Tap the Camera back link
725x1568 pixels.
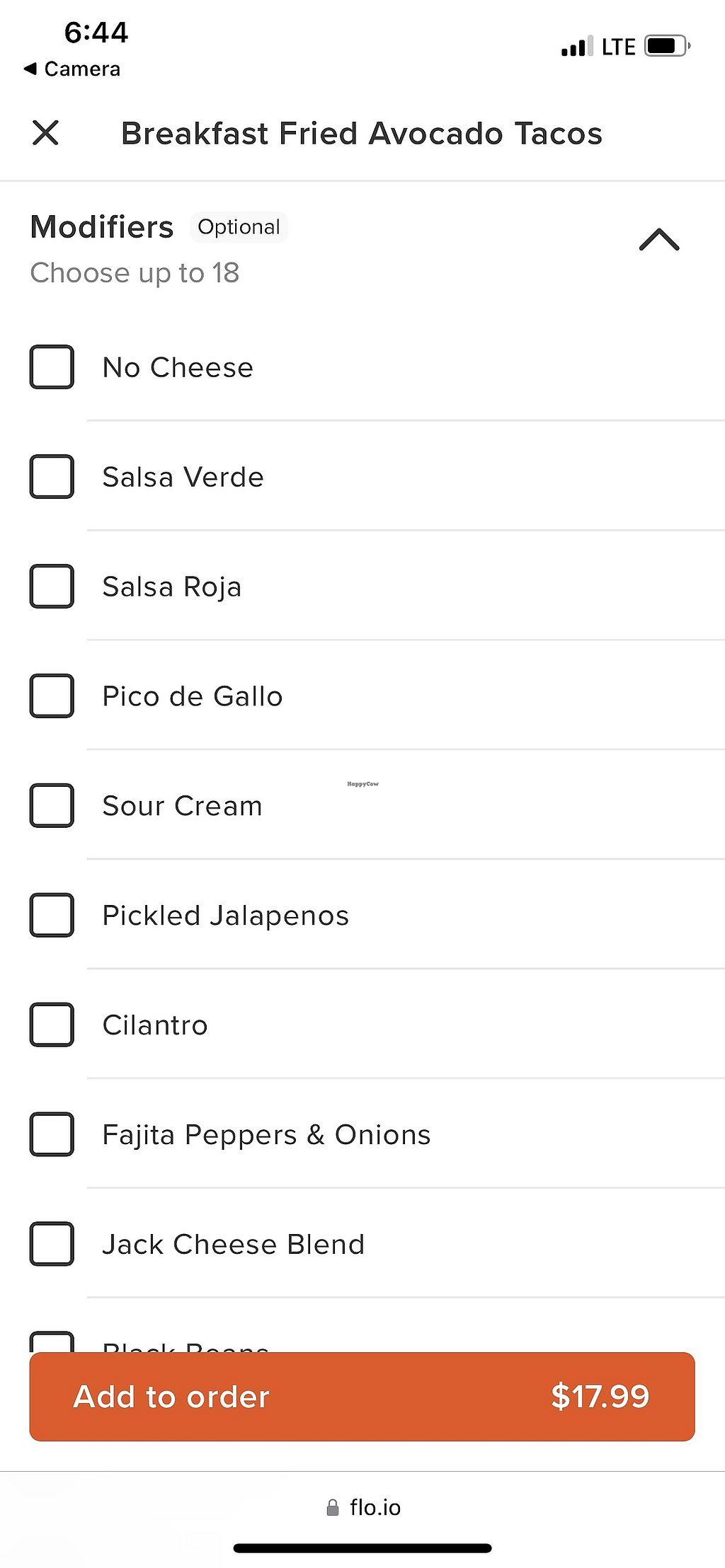tap(81, 69)
